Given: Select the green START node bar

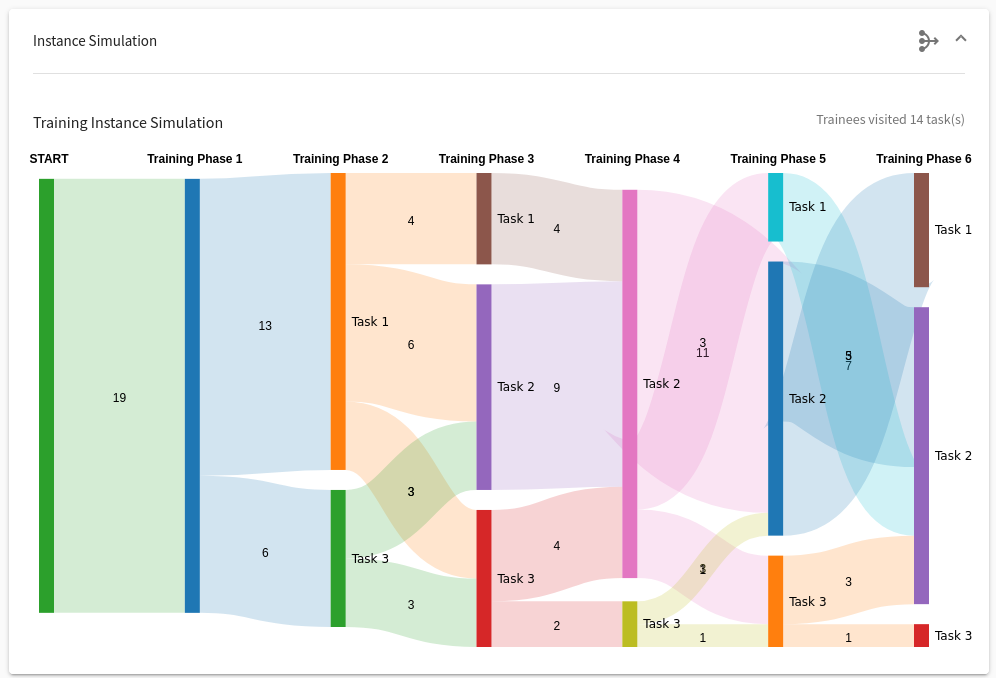Looking at the screenshot, I should click(46, 396).
